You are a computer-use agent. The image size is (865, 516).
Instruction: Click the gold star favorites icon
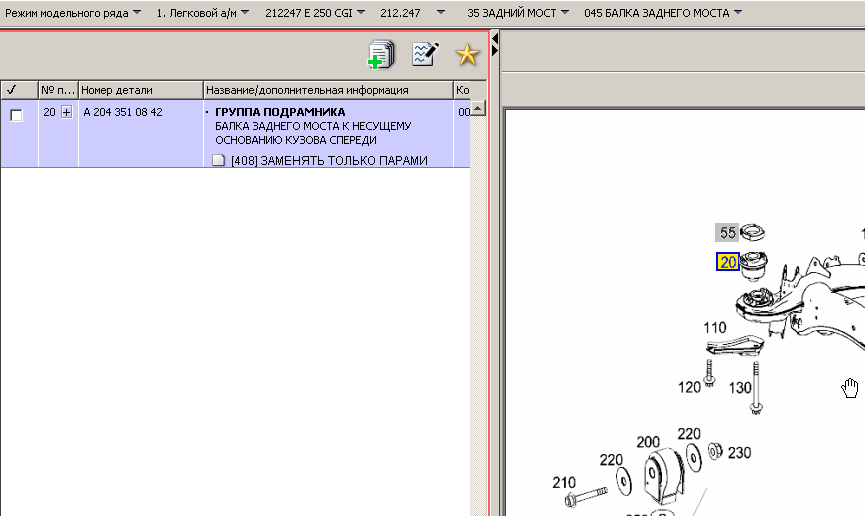pos(467,55)
